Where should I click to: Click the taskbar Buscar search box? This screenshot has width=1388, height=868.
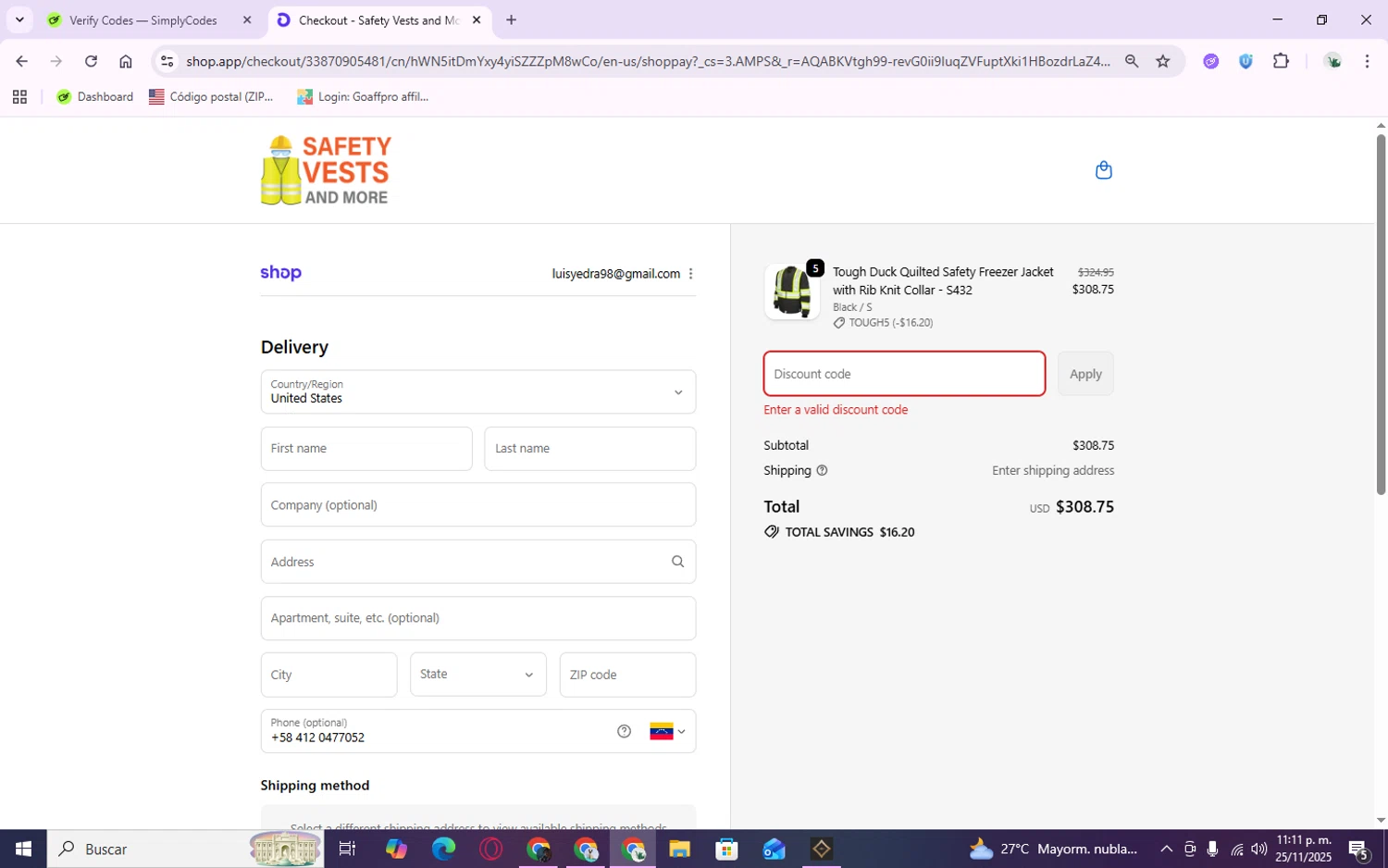tap(185, 849)
